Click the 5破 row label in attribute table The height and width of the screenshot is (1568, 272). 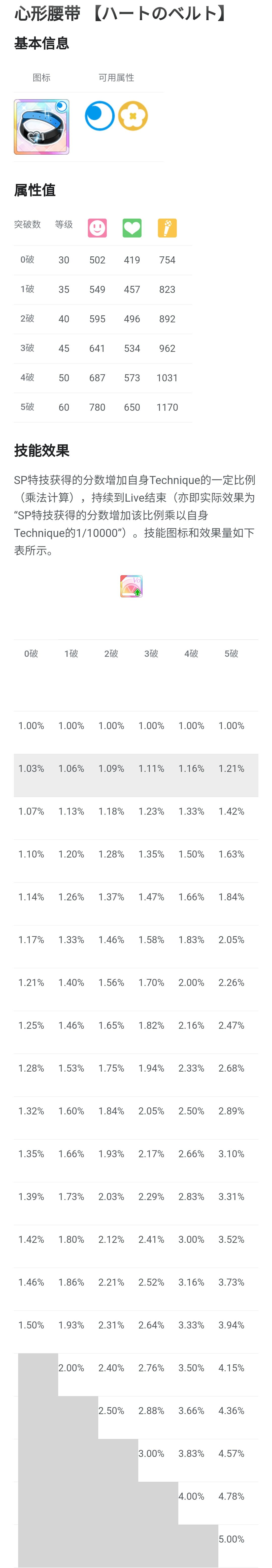pyautogui.click(x=27, y=407)
